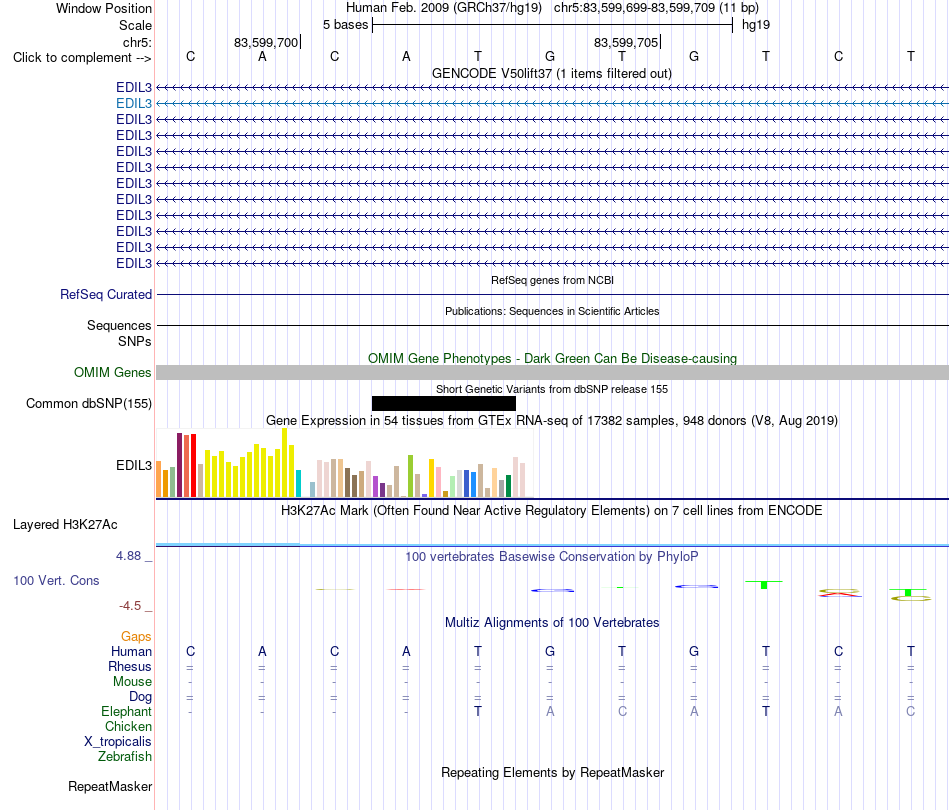The height and width of the screenshot is (810, 950).
Task: Click the Sequences track label
Action: coord(119,325)
